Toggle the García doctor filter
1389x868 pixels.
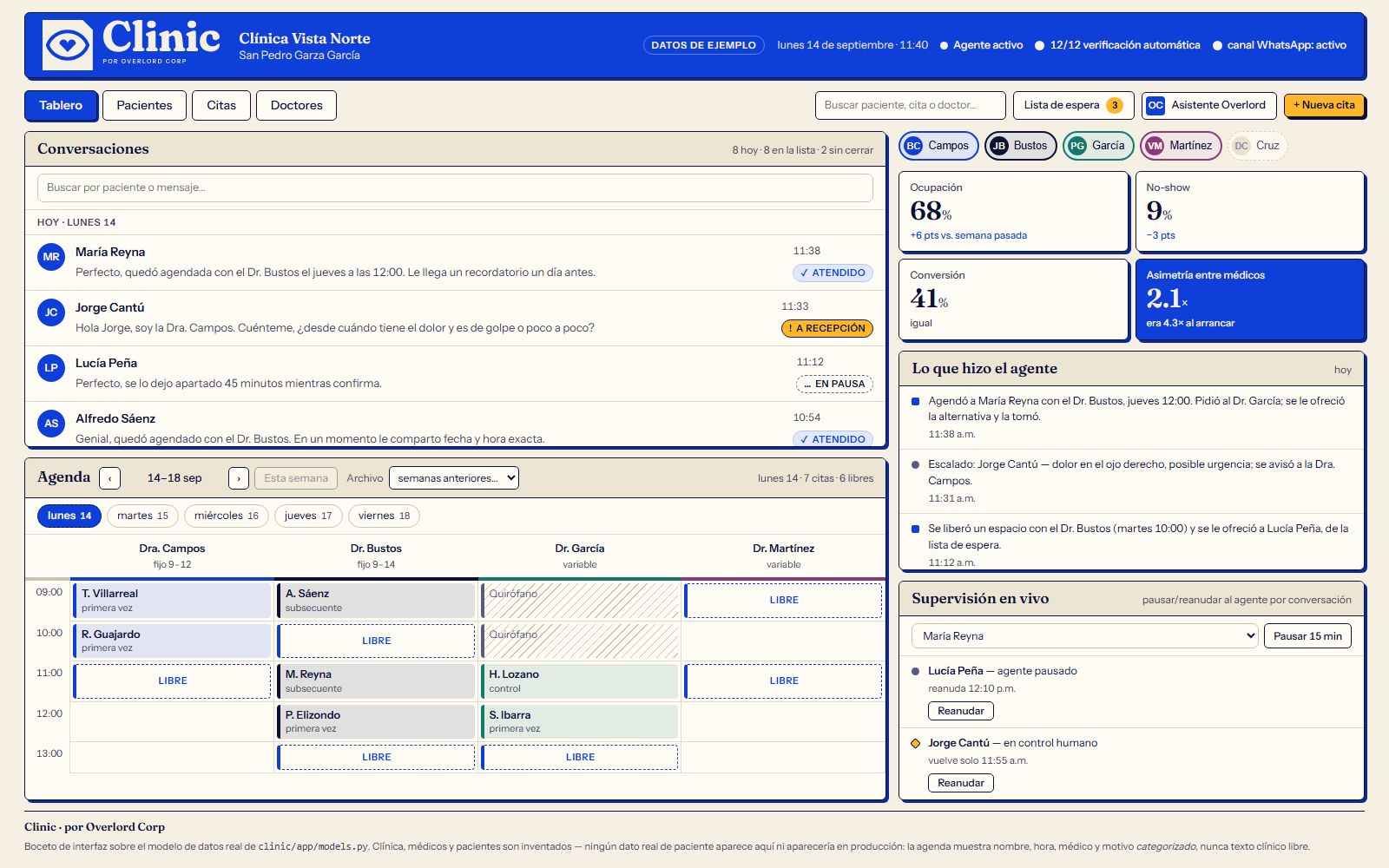pos(1098,146)
